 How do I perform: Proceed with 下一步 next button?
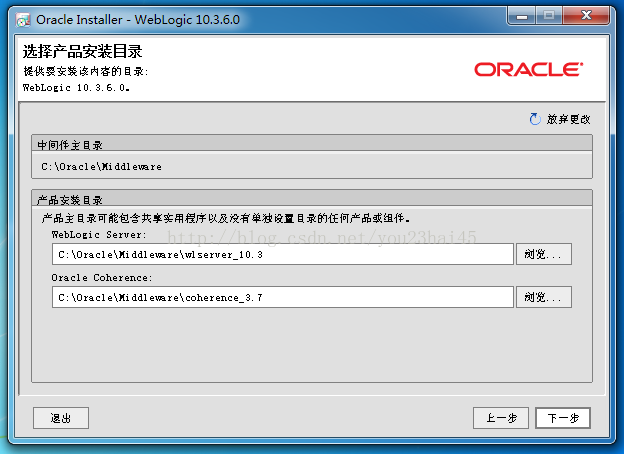coord(563,418)
